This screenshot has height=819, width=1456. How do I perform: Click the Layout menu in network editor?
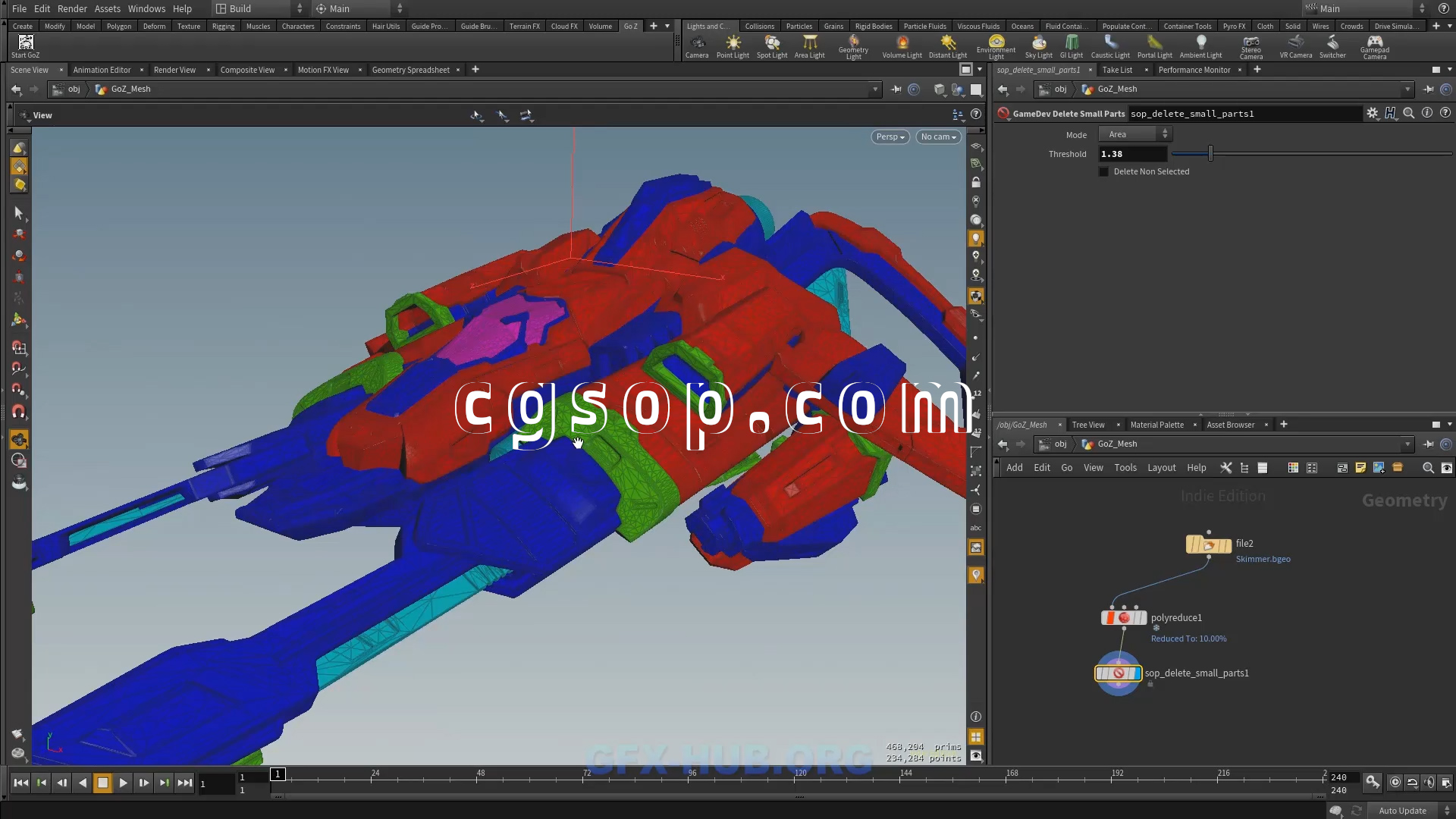point(1161,468)
